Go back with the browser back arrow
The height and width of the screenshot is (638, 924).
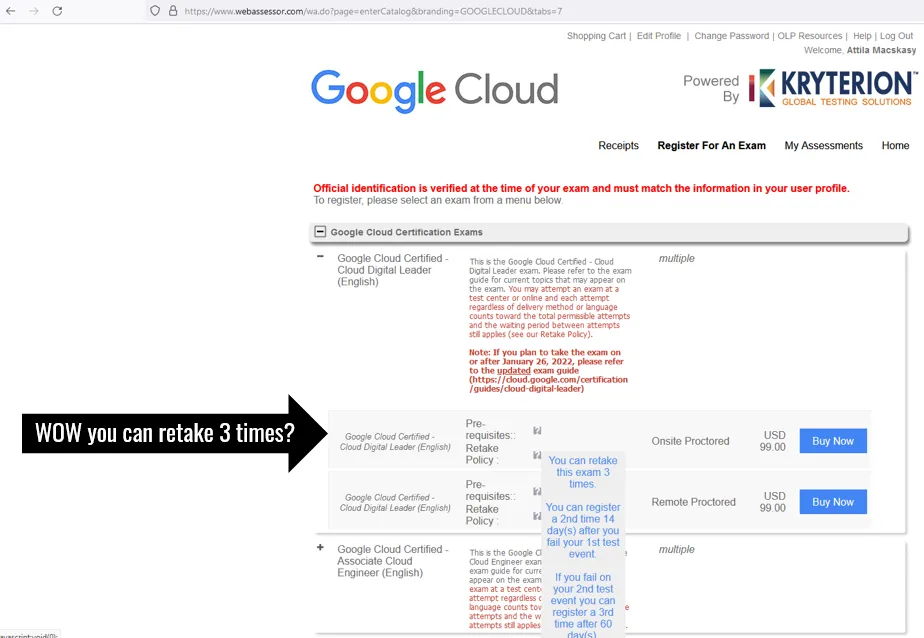[11, 11]
